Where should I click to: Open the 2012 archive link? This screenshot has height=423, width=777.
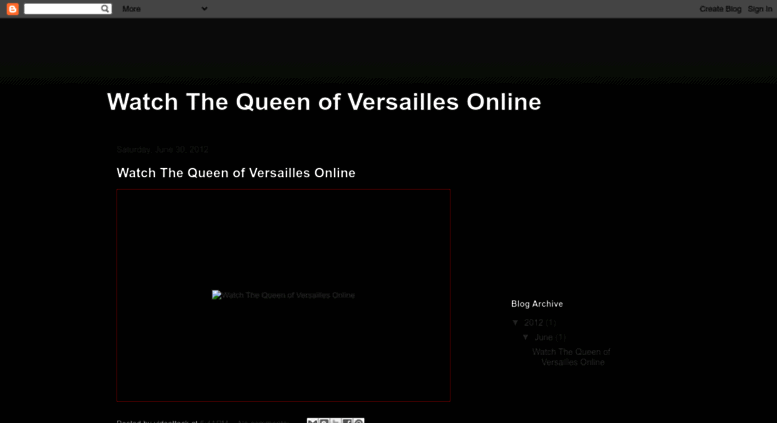coord(534,322)
